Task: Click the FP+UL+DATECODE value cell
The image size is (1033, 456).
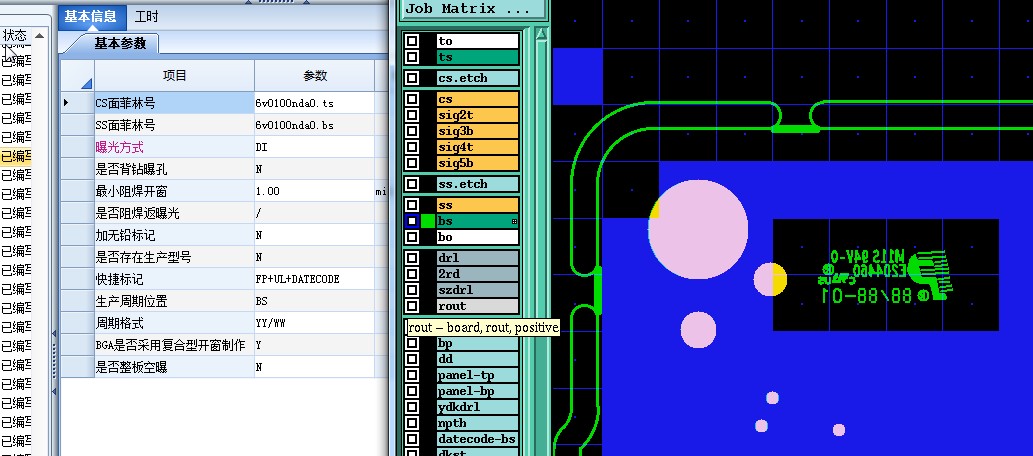Action: [x=314, y=279]
